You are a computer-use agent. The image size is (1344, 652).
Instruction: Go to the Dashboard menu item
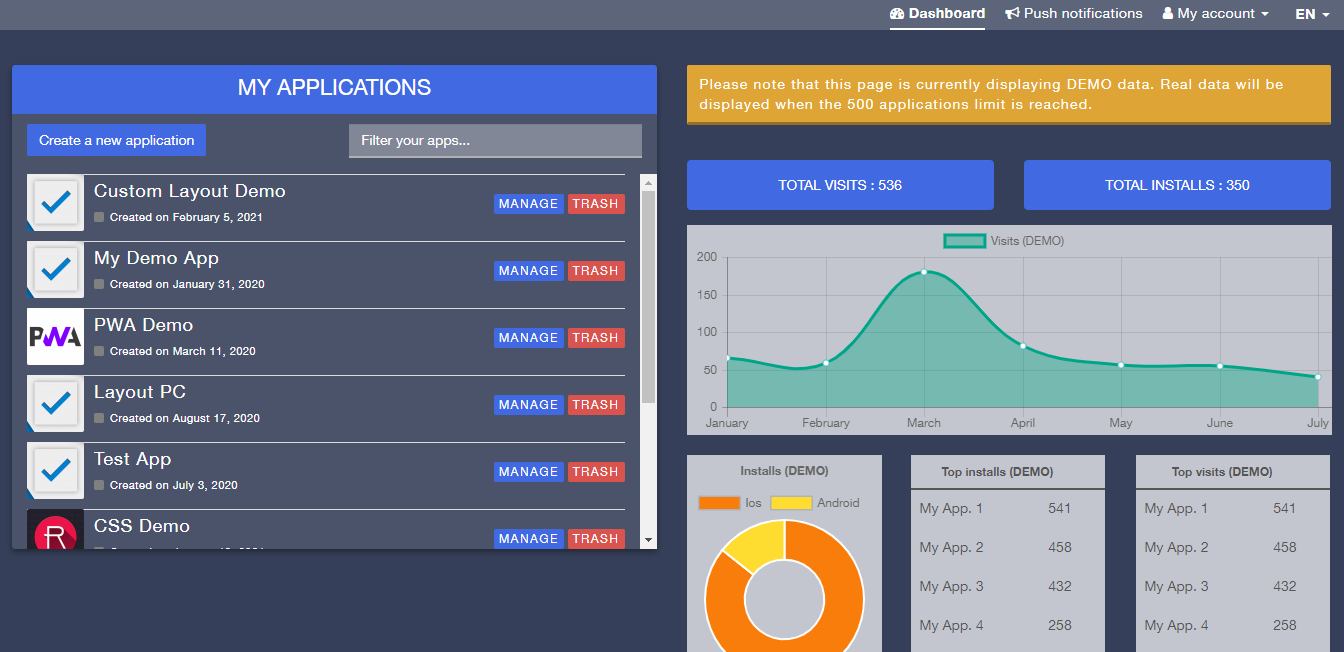click(x=937, y=14)
